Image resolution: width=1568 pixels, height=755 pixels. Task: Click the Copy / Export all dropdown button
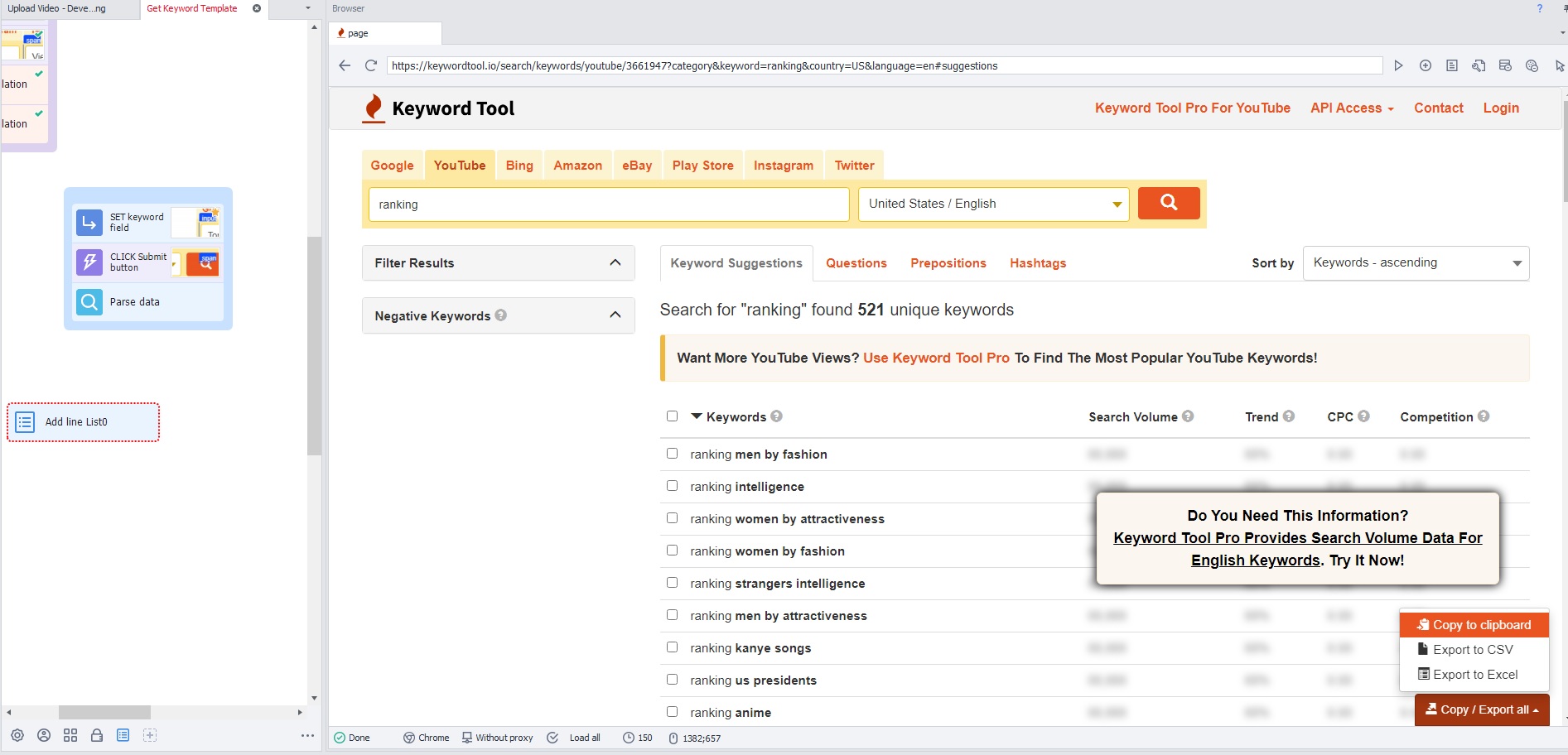point(1482,709)
